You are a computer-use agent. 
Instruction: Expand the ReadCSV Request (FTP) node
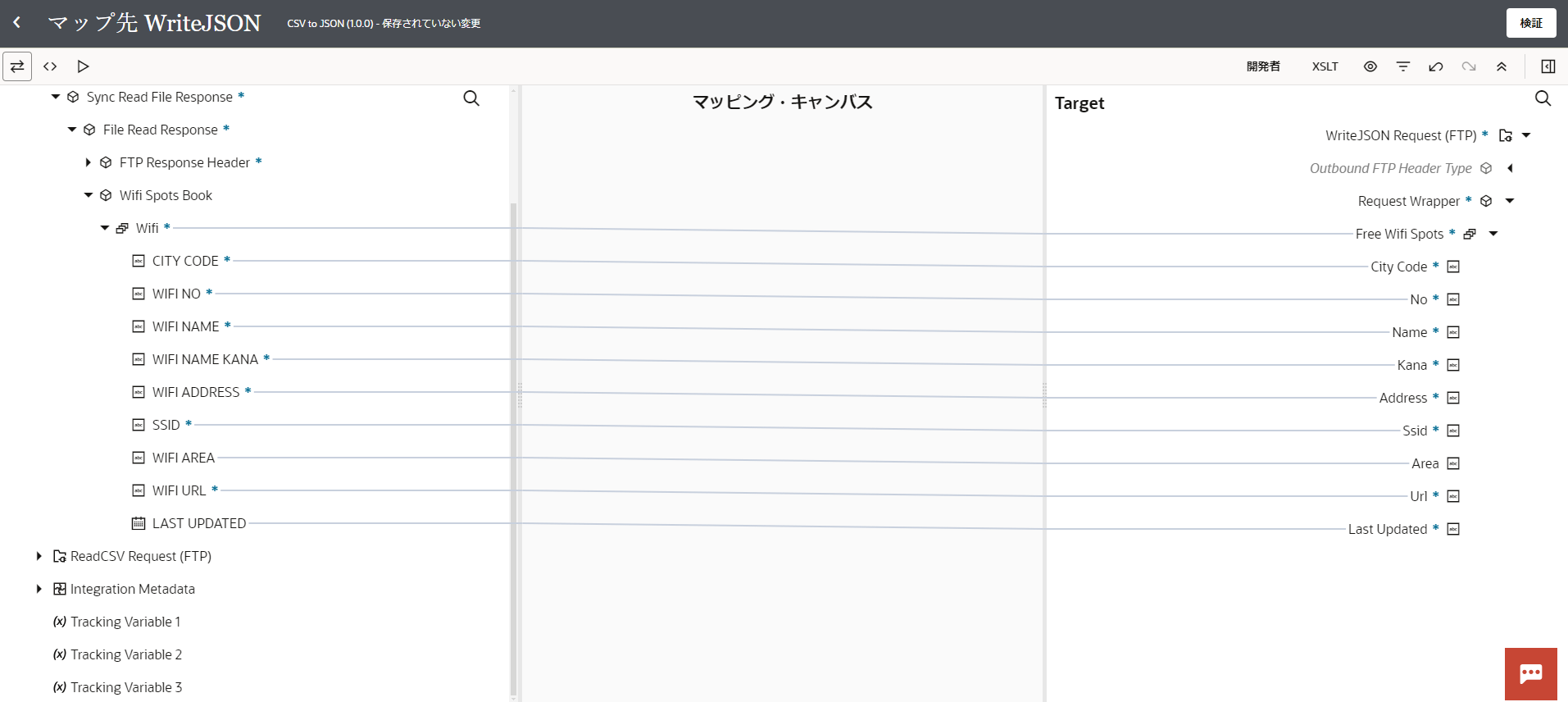point(39,556)
